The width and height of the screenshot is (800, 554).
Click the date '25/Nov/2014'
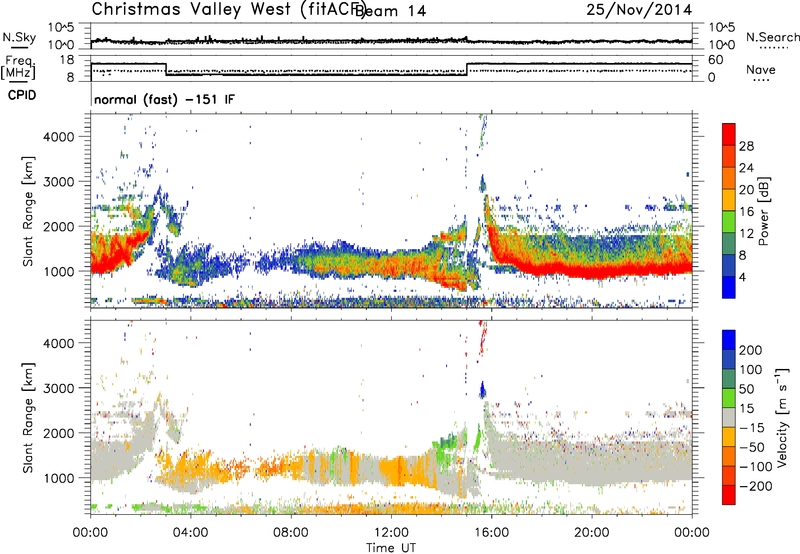[x=639, y=10]
